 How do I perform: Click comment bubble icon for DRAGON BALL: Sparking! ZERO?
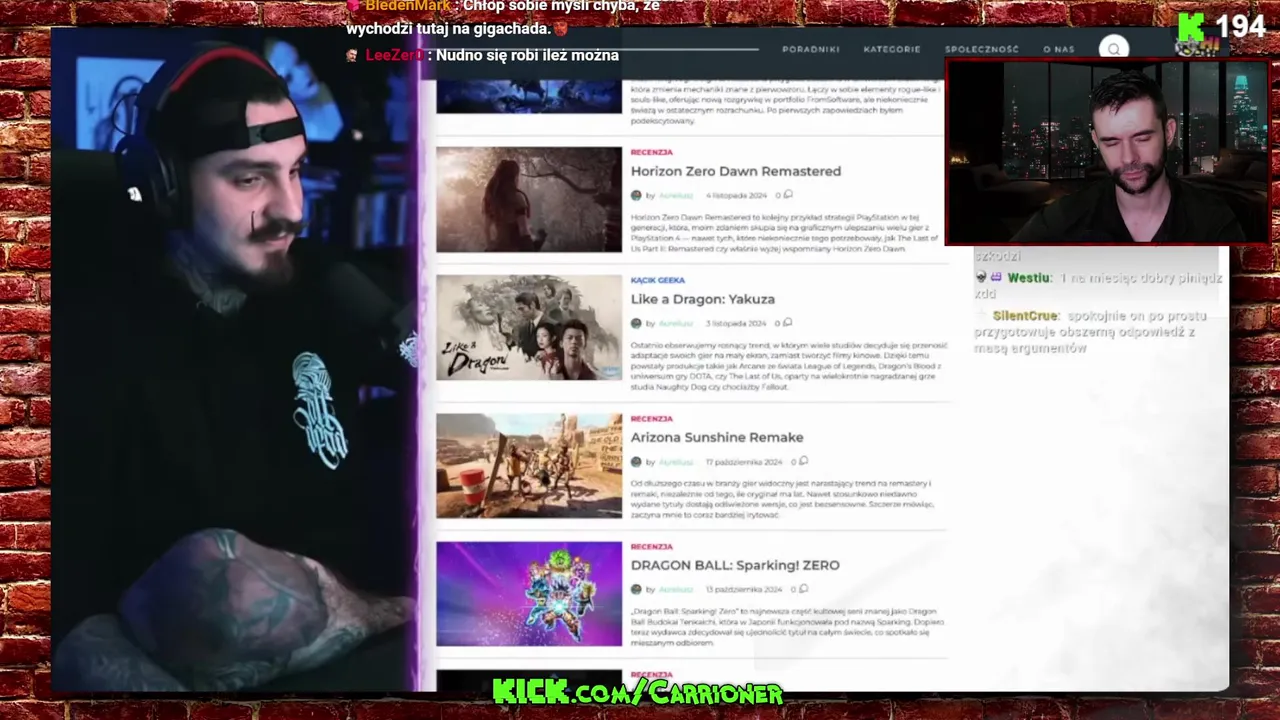tap(803, 589)
